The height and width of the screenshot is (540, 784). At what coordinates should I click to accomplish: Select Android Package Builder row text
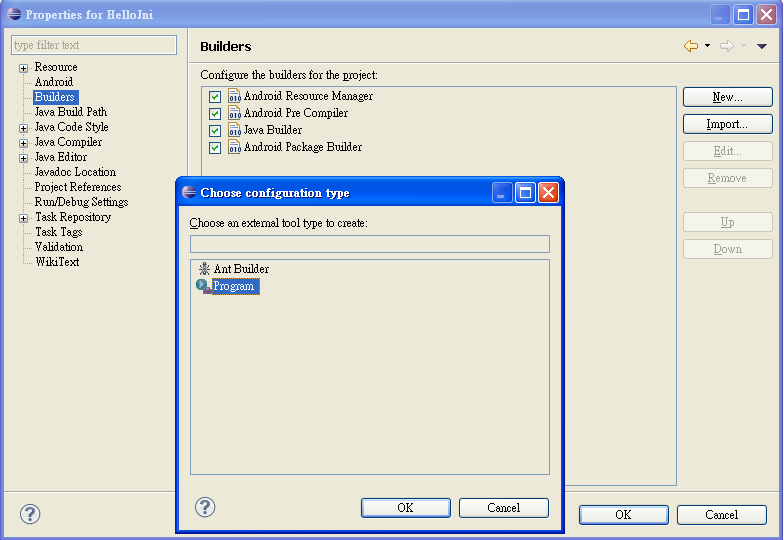(x=302, y=146)
